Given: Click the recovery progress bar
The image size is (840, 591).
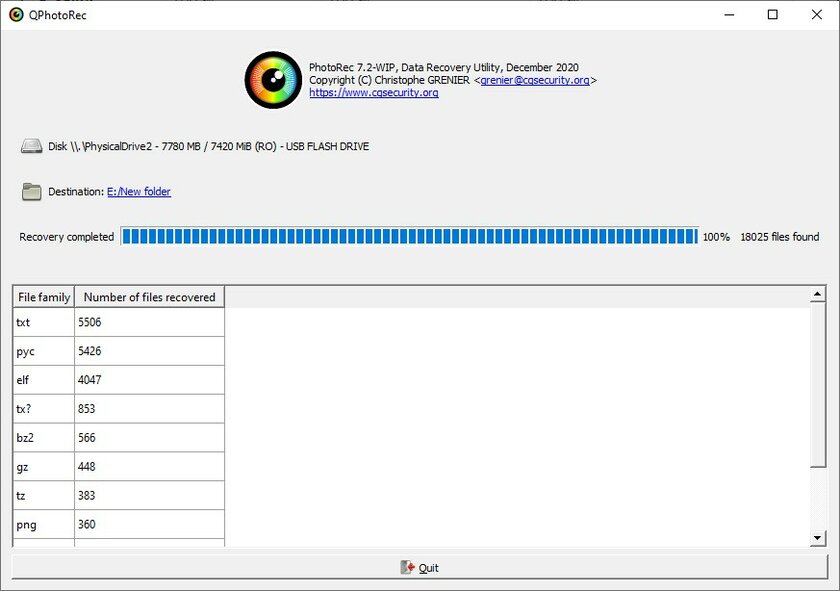Looking at the screenshot, I should click(x=410, y=236).
